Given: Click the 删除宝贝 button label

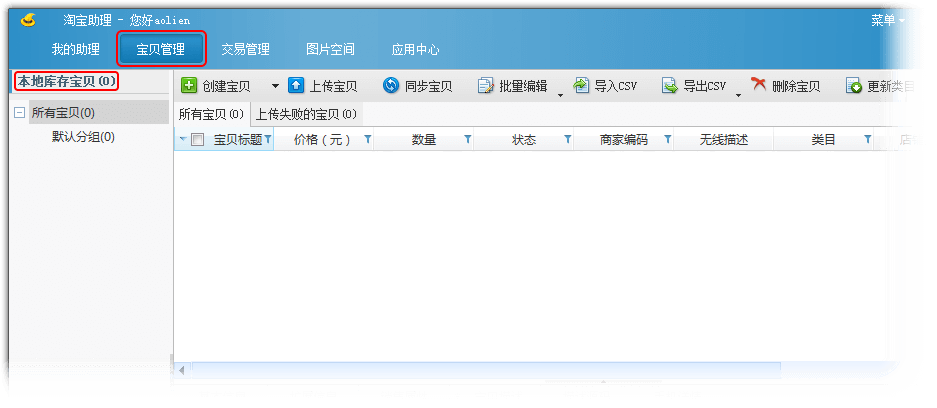Looking at the screenshot, I should pyautogui.click(x=796, y=86).
